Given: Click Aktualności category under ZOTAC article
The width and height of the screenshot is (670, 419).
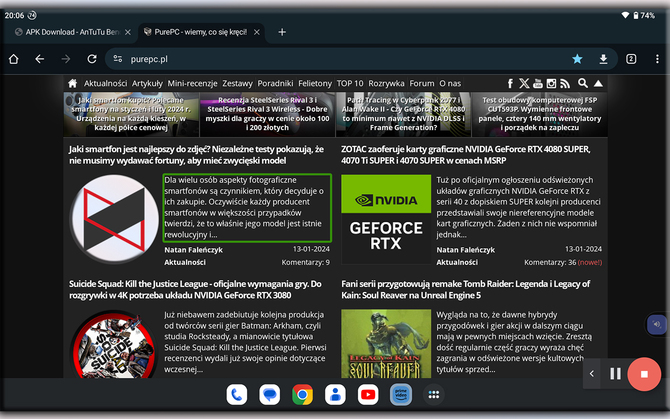Looking at the screenshot, I should click(457, 262).
